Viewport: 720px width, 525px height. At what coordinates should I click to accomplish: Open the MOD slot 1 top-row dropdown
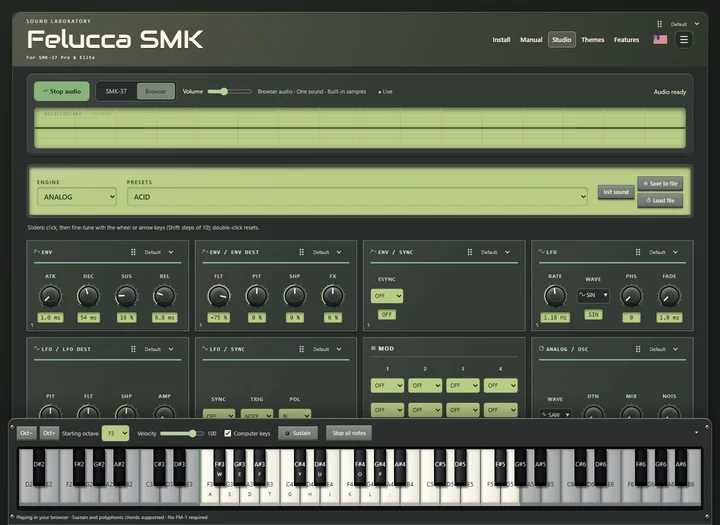click(x=387, y=385)
